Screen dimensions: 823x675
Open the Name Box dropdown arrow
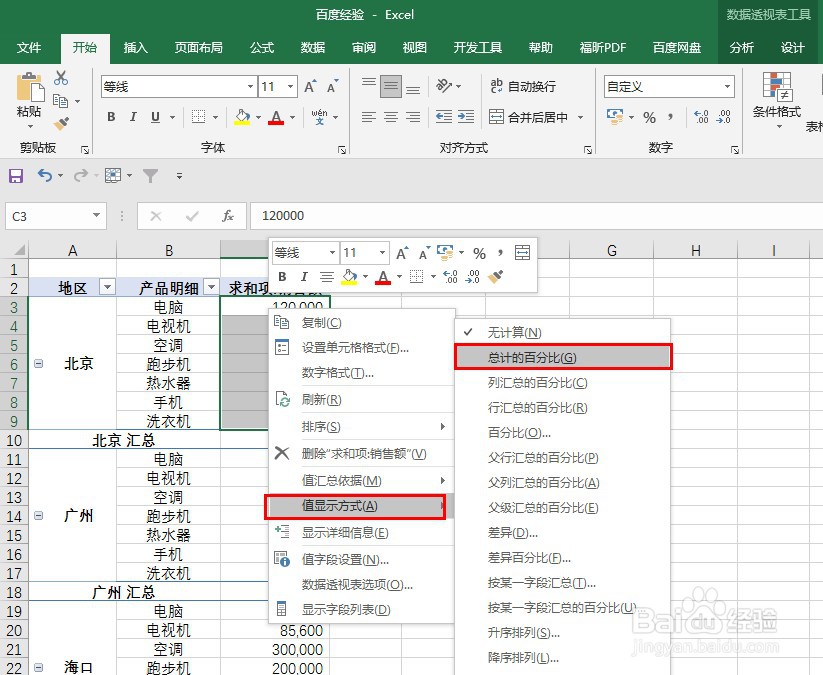pos(96,215)
